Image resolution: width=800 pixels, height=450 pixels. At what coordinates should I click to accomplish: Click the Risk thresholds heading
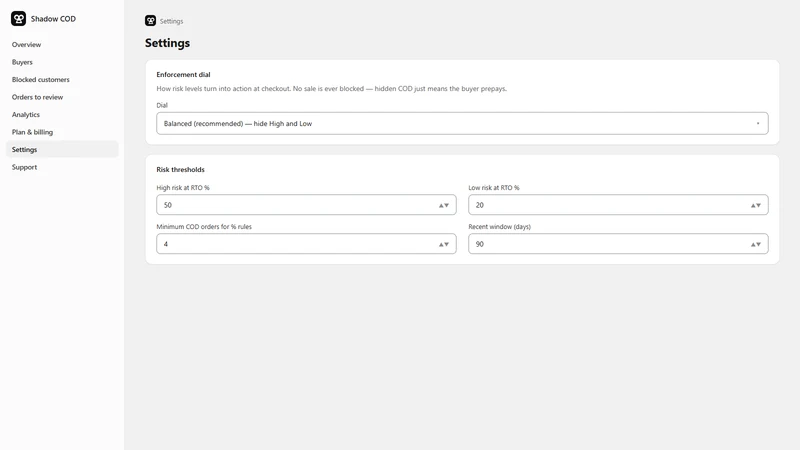180,169
